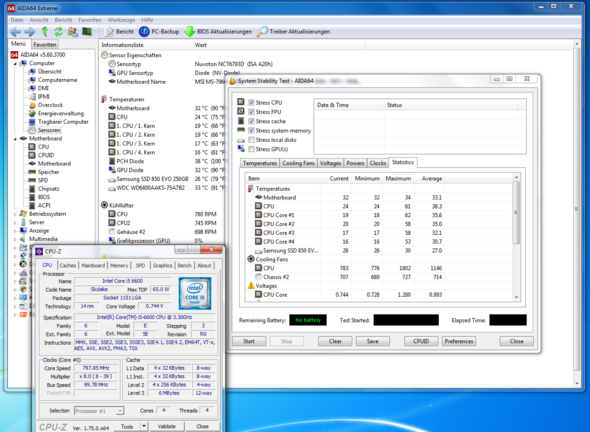
Task: Open BIOS Aktualisierungen in toolbar
Action: tap(218, 32)
